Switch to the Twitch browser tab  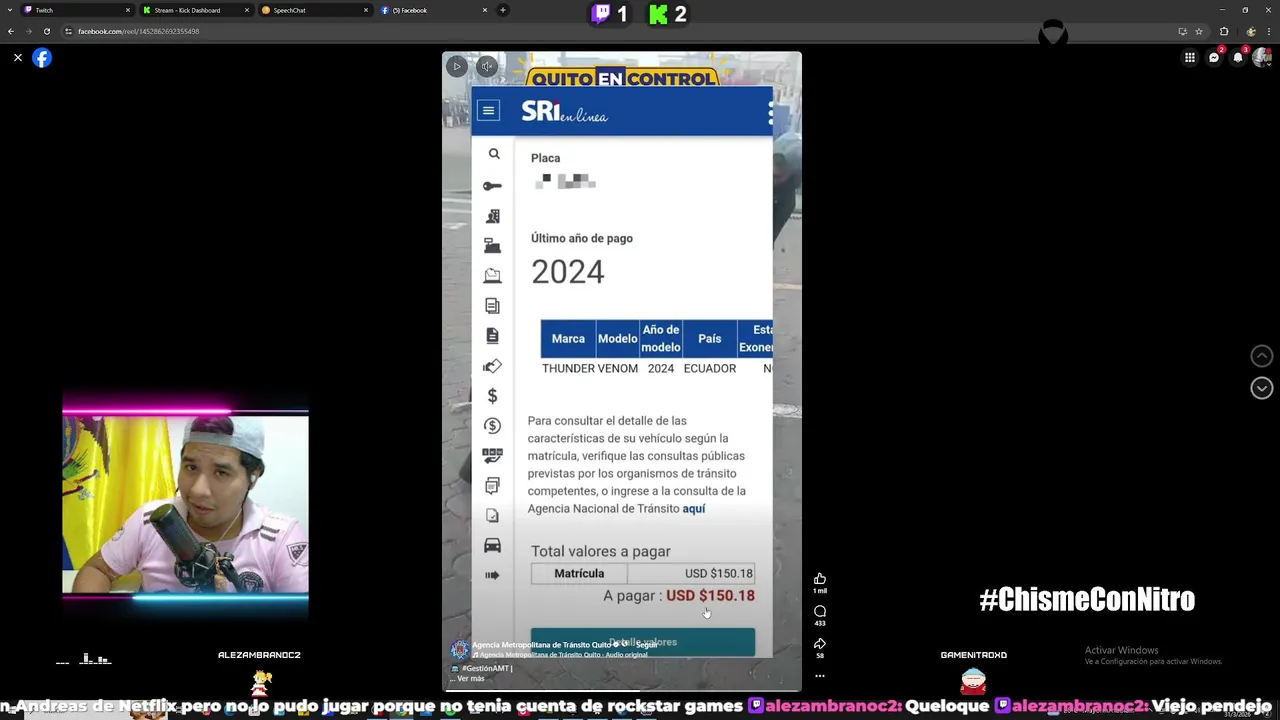coord(75,10)
